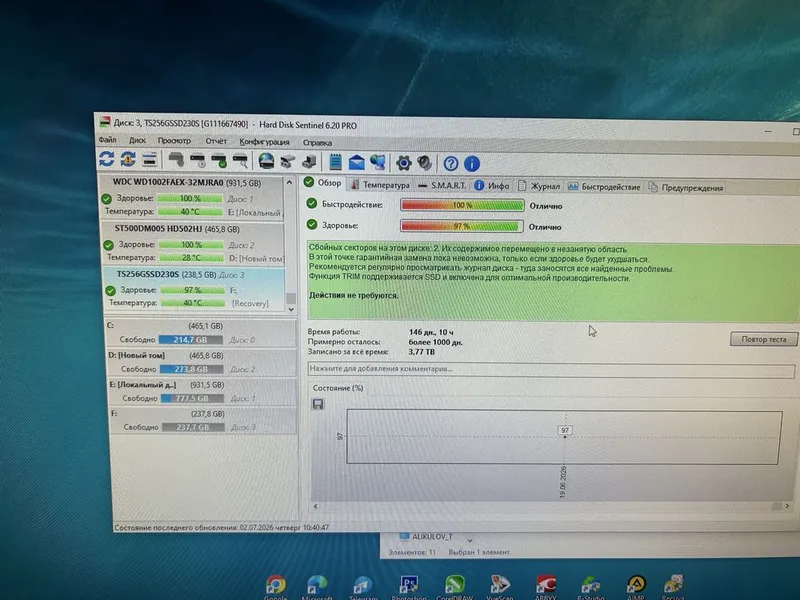
Task: Switch to the S.M.A.R.T. tab
Action: [442, 186]
